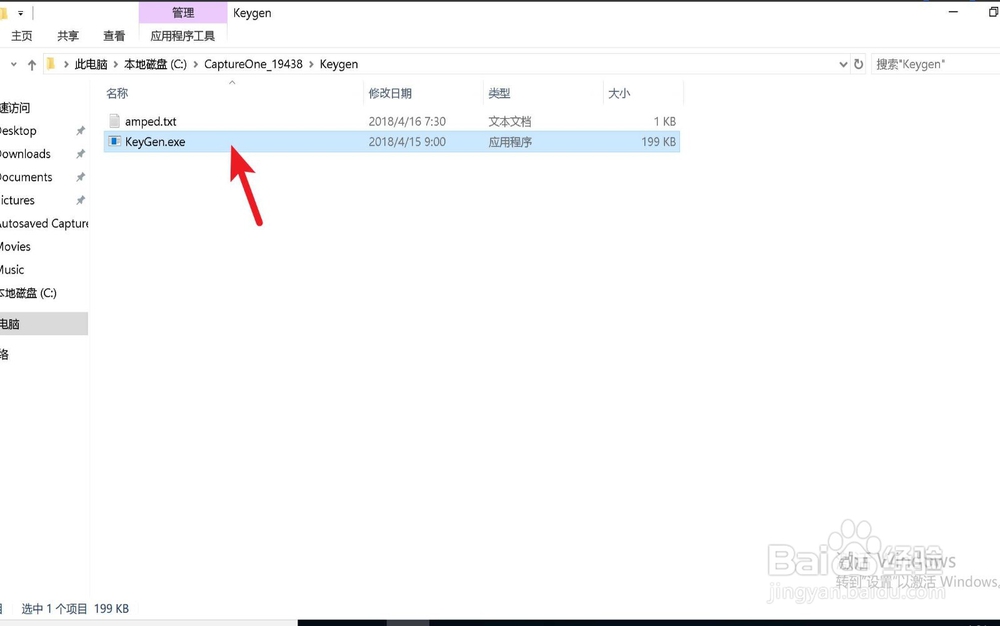Refresh the current folder view
Viewport: 1000px width, 626px height.
[858, 64]
